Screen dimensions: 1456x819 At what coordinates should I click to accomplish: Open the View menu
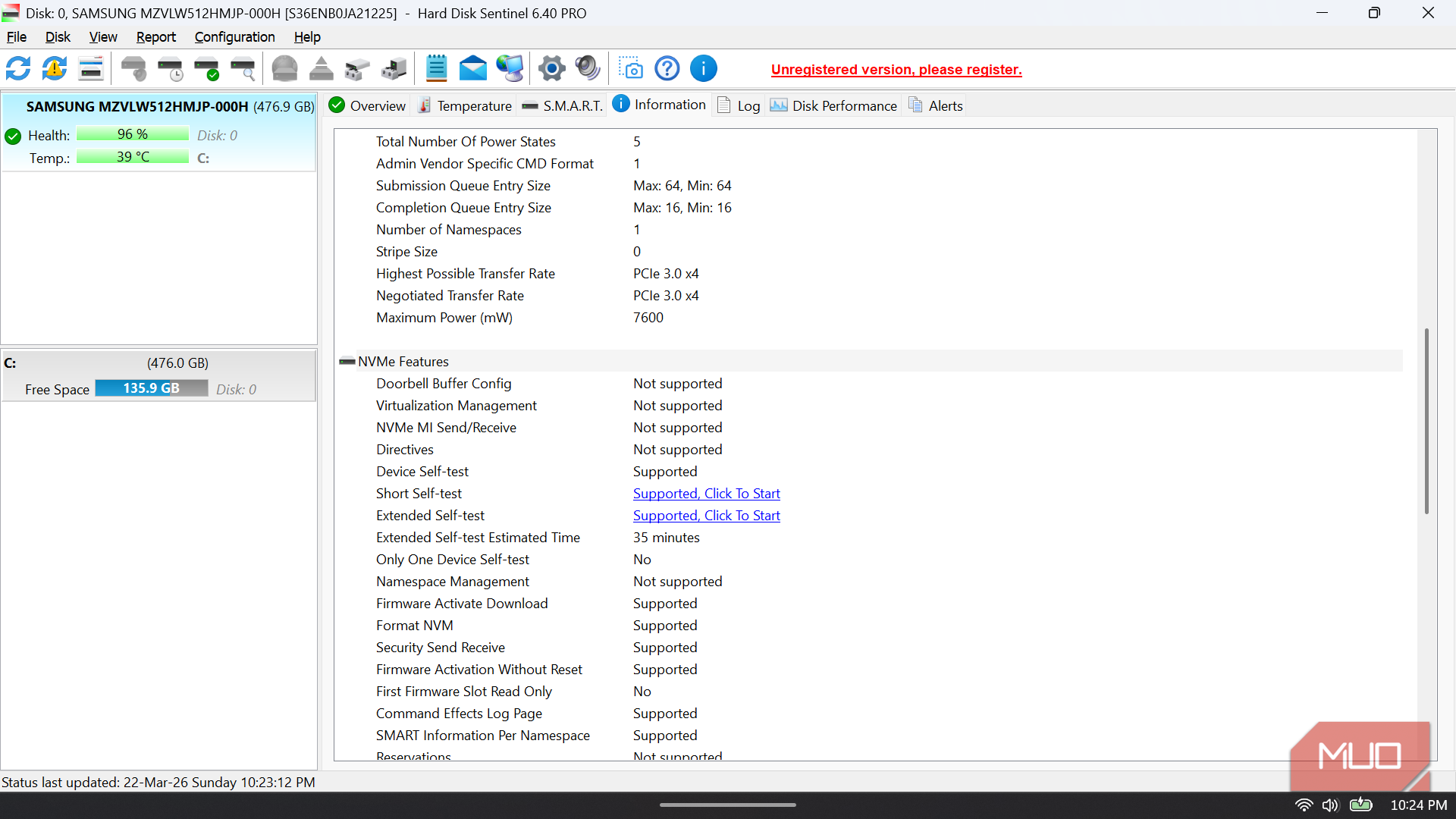click(x=103, y=37)
